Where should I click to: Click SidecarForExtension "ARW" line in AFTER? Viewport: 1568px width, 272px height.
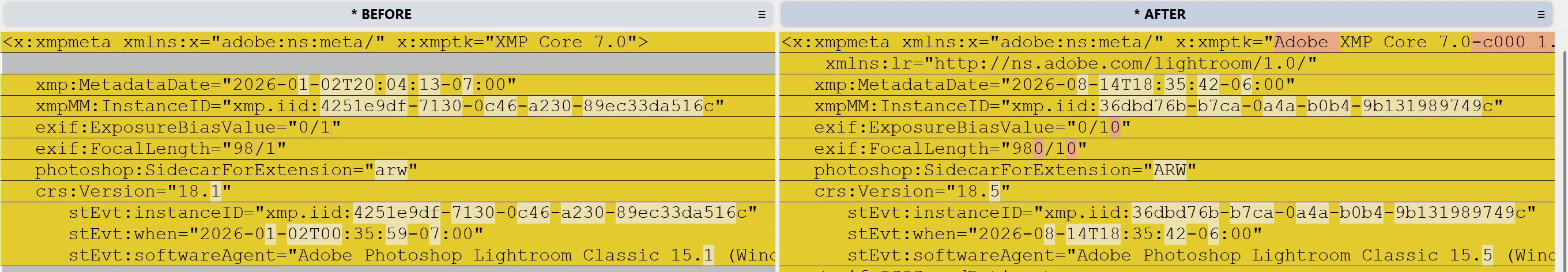[1167, 170]
